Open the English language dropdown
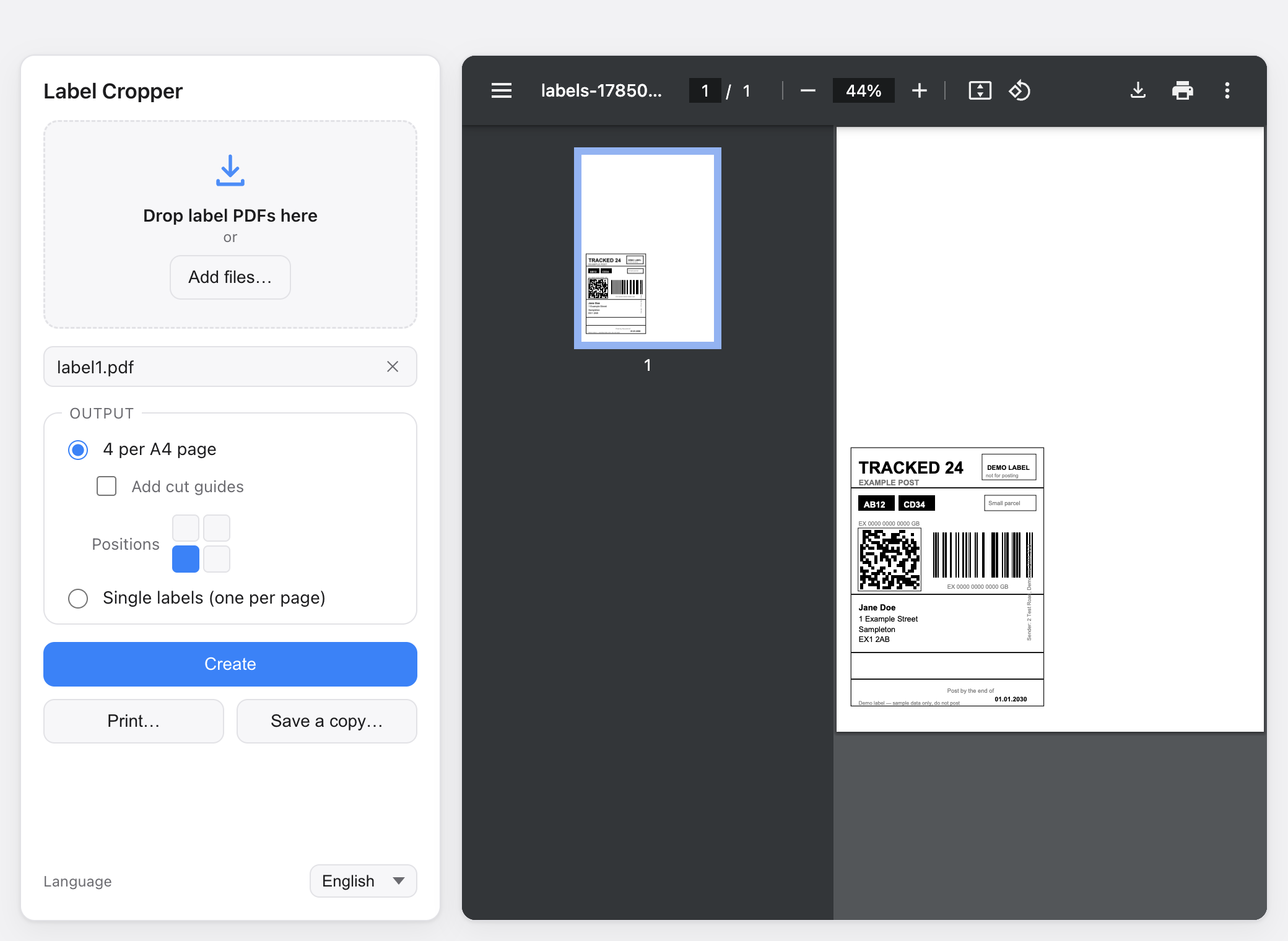The width and height of the screenshot is (1288, 941). click(363, 880)
